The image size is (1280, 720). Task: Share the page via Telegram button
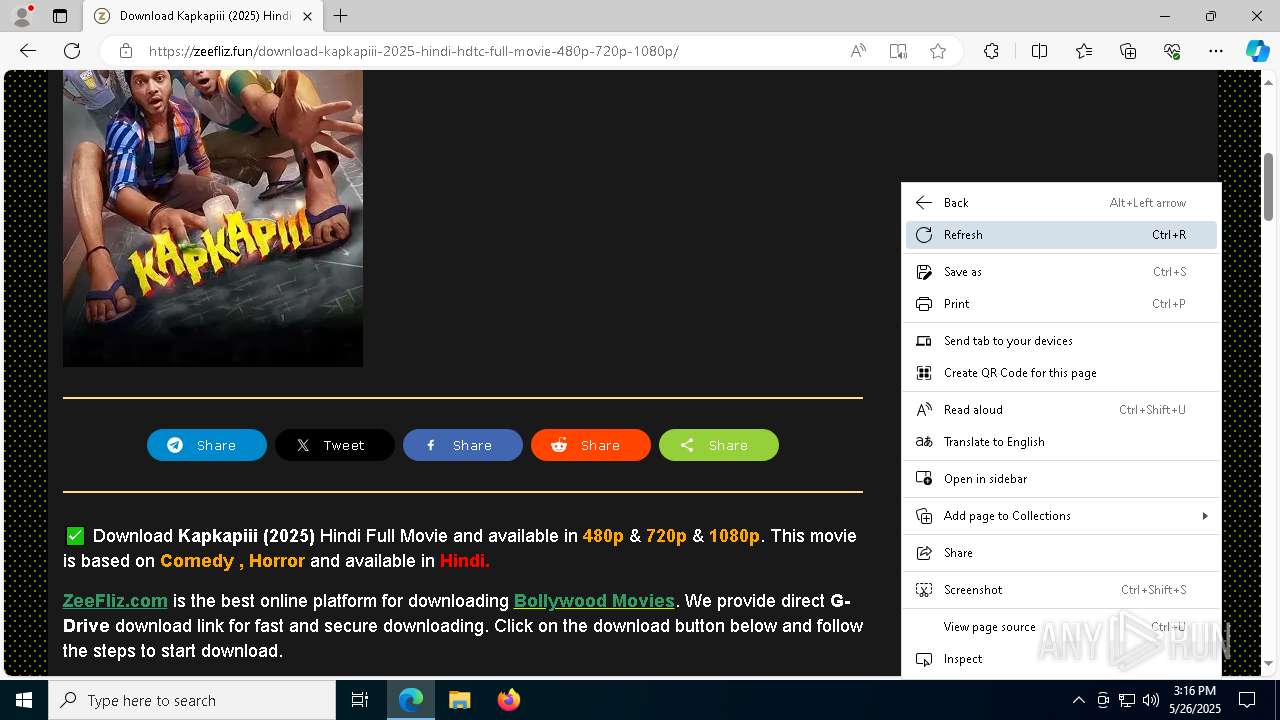(x=207, y=445)
